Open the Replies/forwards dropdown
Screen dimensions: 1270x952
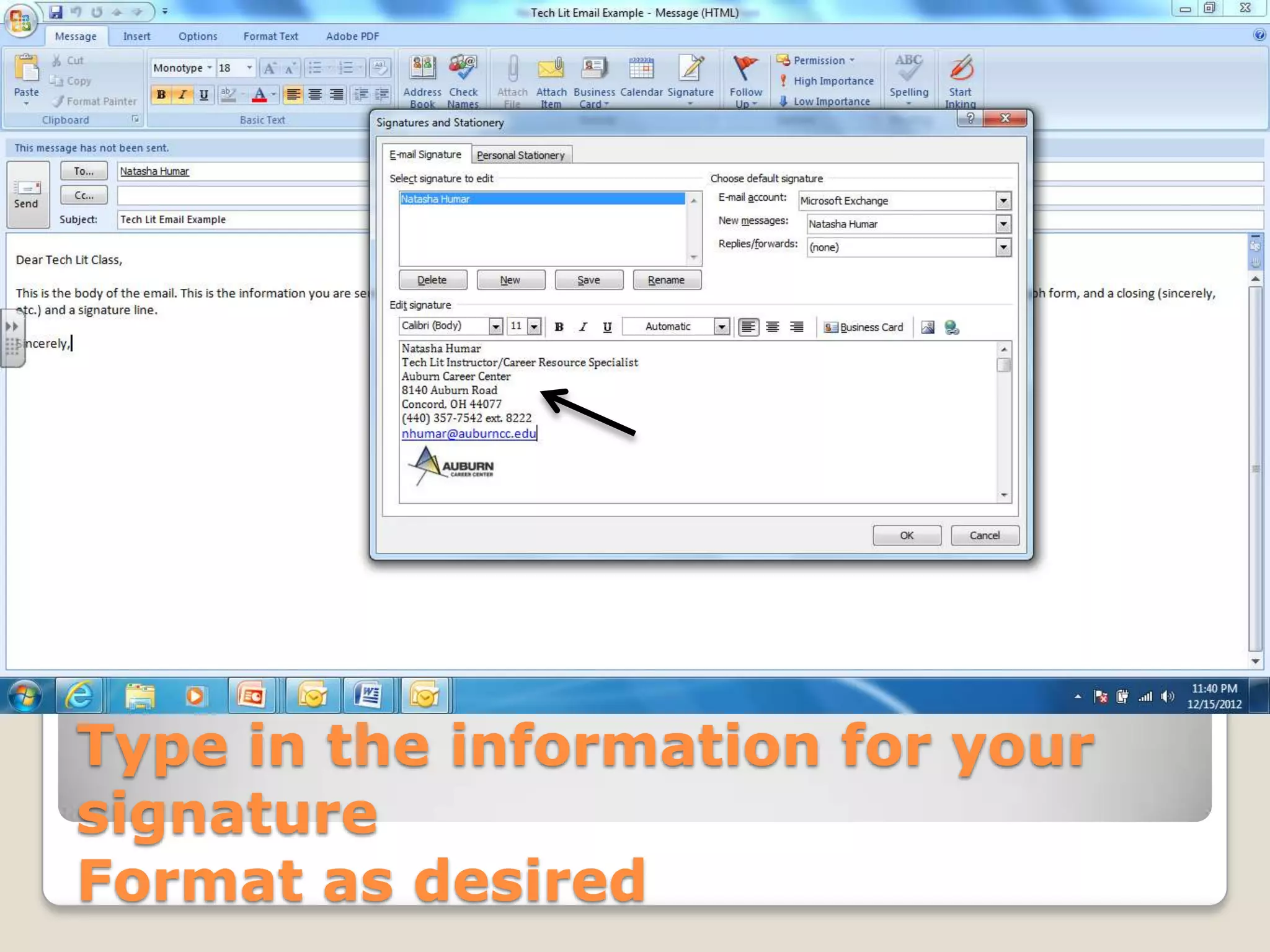pyautogui.click(x=1003, y=247)
